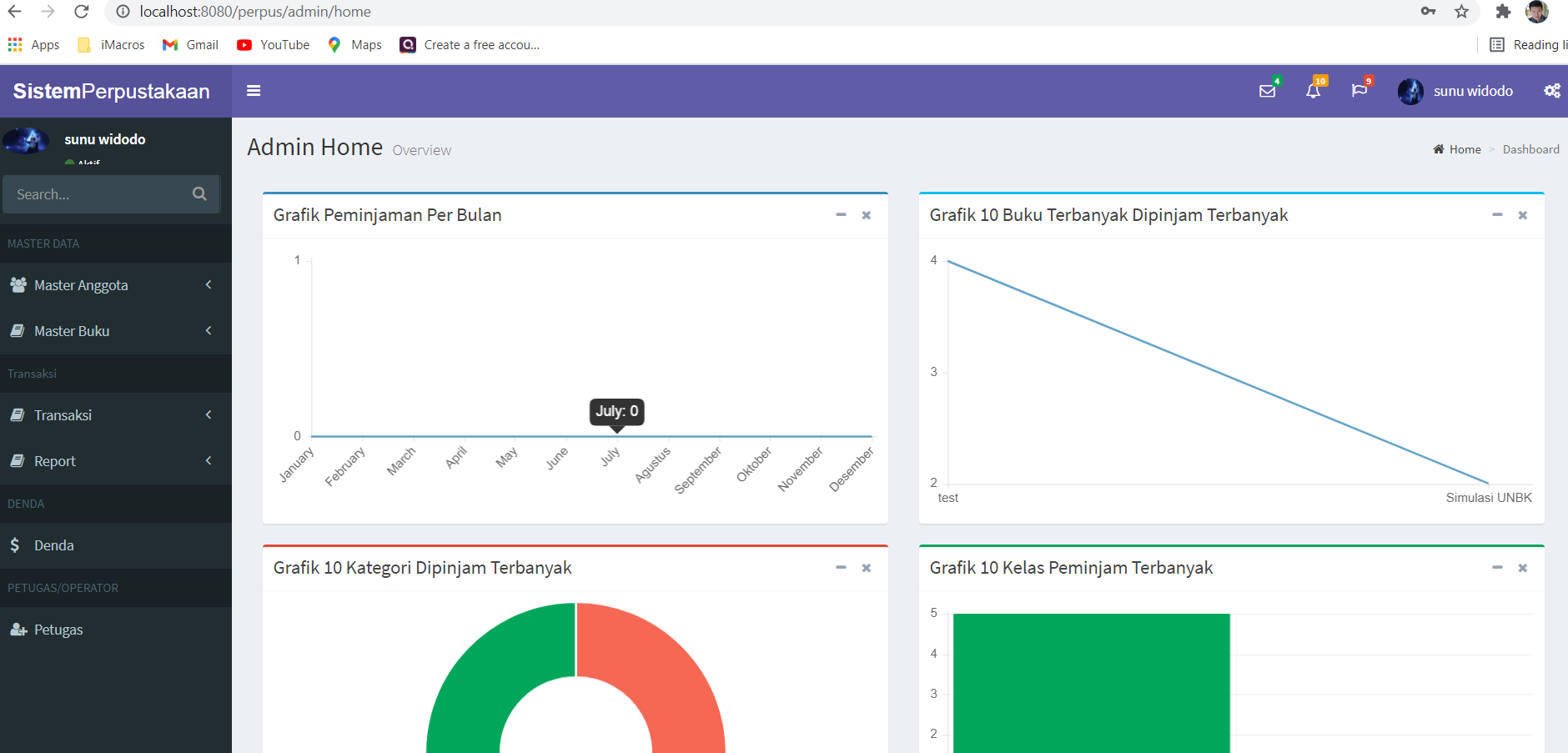
Task: Expand the Transaksi sidebar menu
Action: point(116,415)
